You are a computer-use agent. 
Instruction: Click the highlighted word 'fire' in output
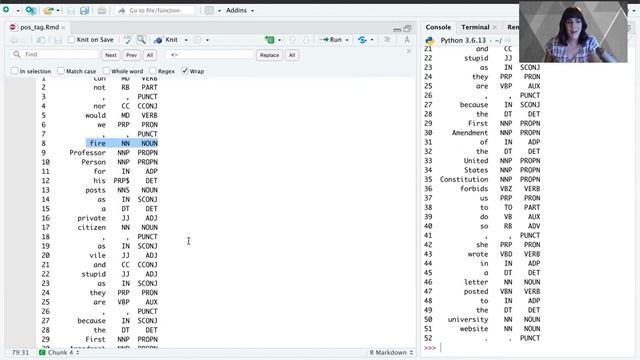point(98,143)
